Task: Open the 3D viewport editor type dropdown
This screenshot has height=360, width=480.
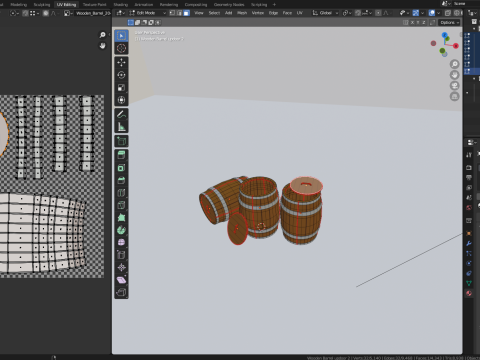Action: [120, 13]
